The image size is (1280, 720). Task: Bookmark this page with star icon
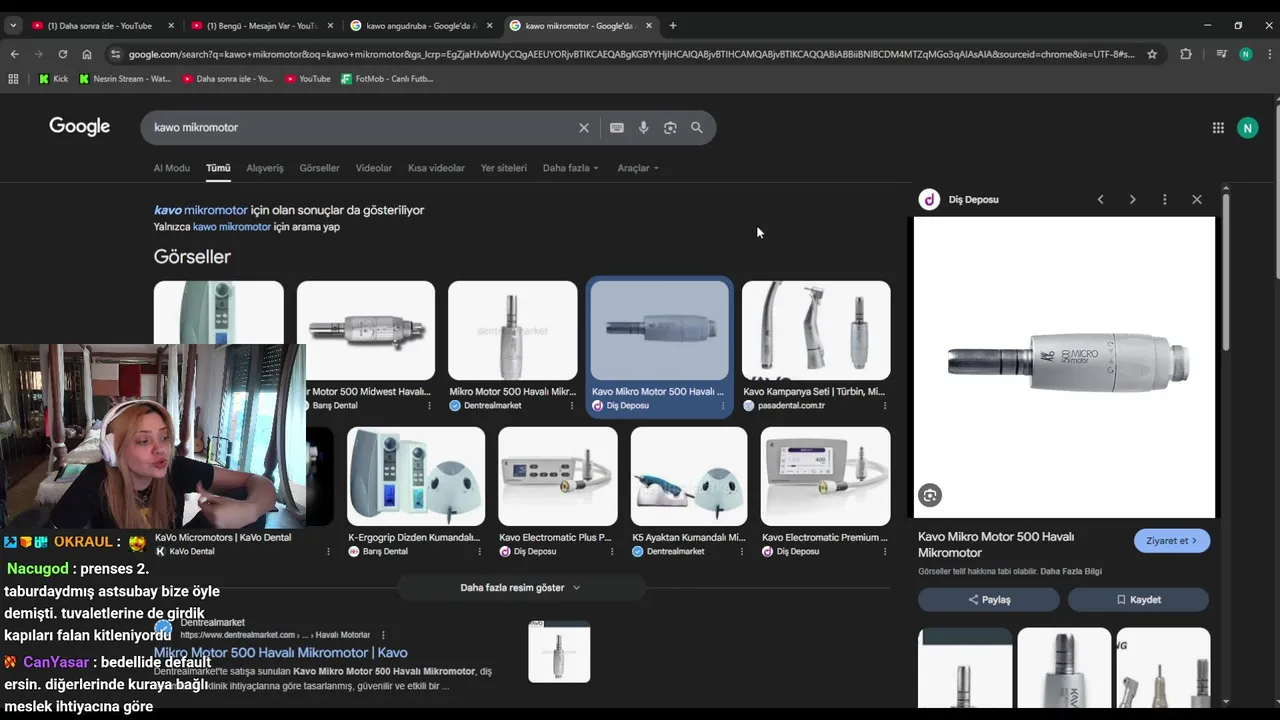coord(1152,54)
